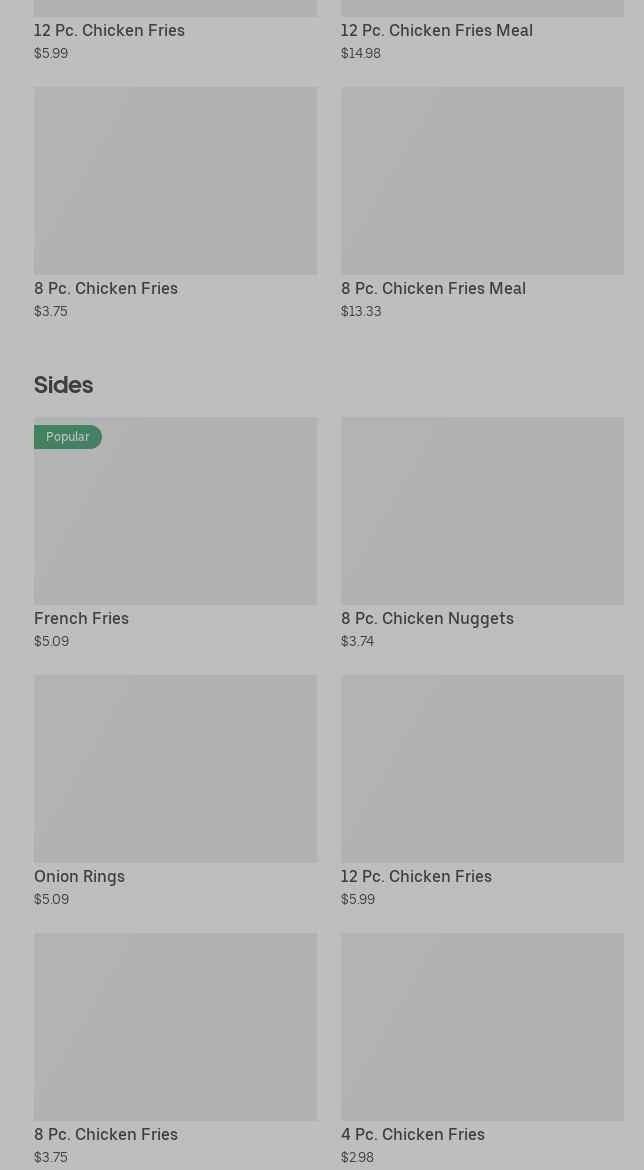Image resolution: width=644 pixels, height=1170 pixels.
Task: Open the 8 Pc. Chicken Nuggets image
Action: 482,511
